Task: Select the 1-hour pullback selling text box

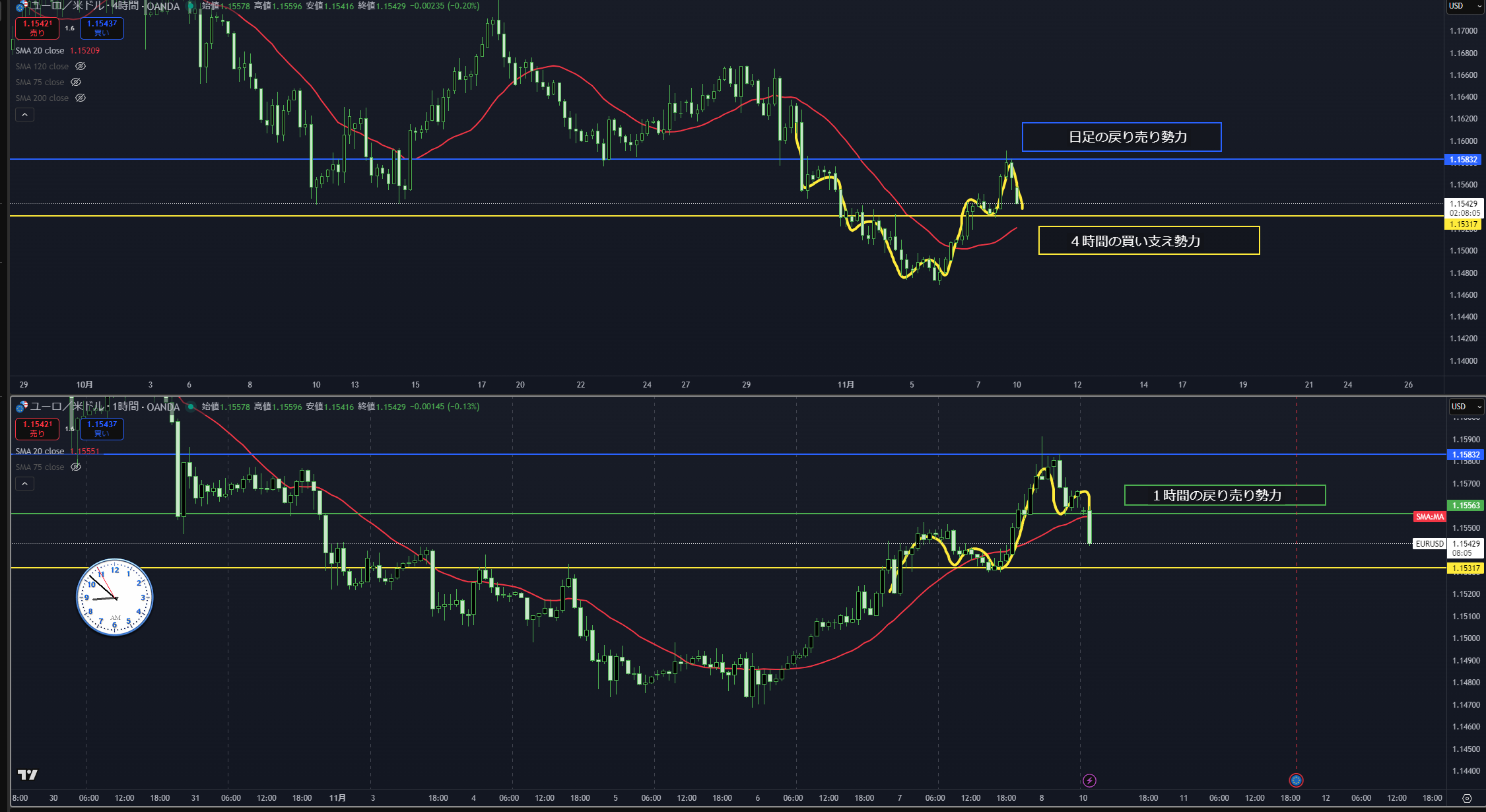Action: [1225, 495]
